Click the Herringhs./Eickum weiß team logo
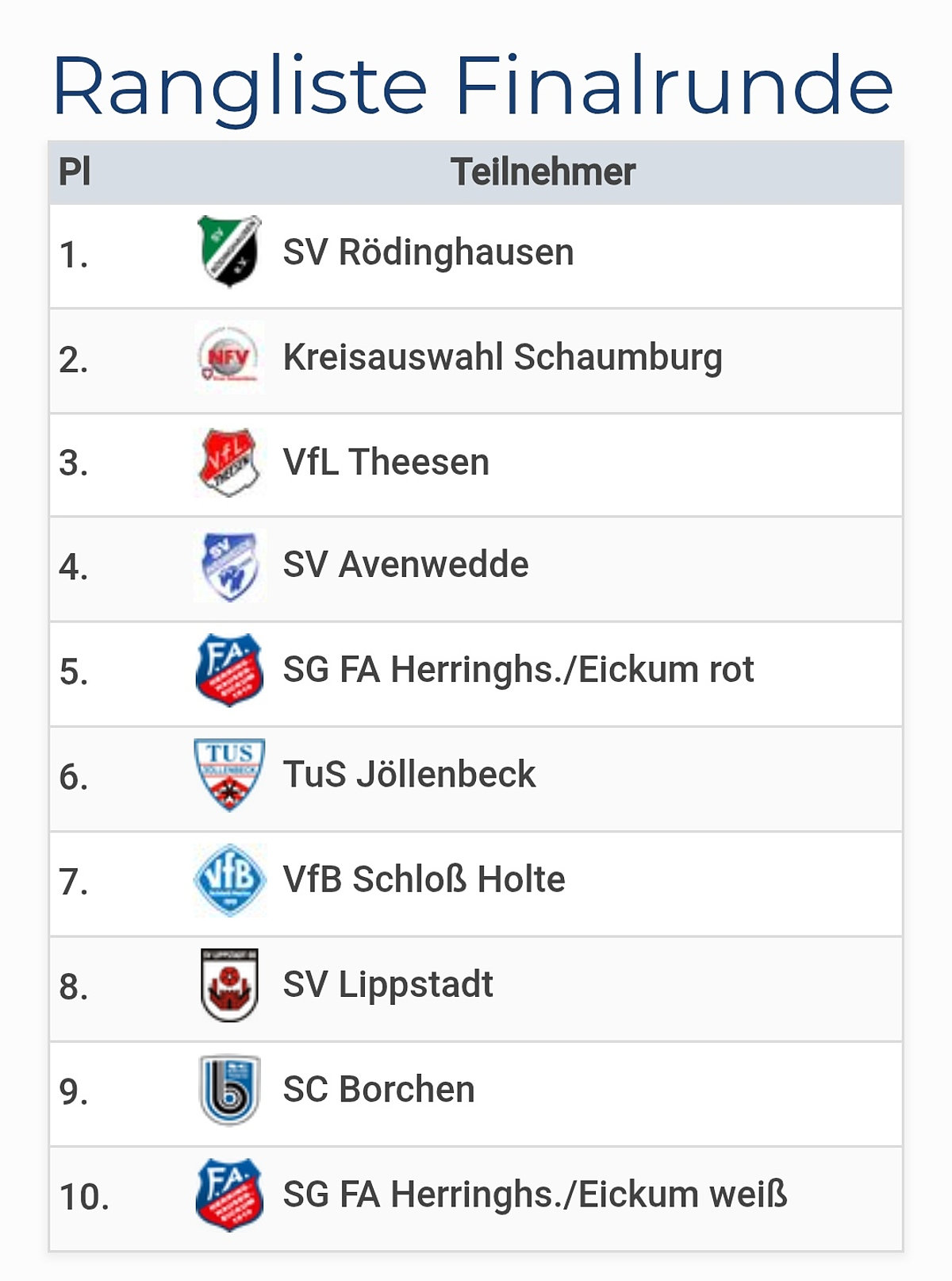The width and height of the screenshot is (952, 1281). click(x=229, y=1194)
